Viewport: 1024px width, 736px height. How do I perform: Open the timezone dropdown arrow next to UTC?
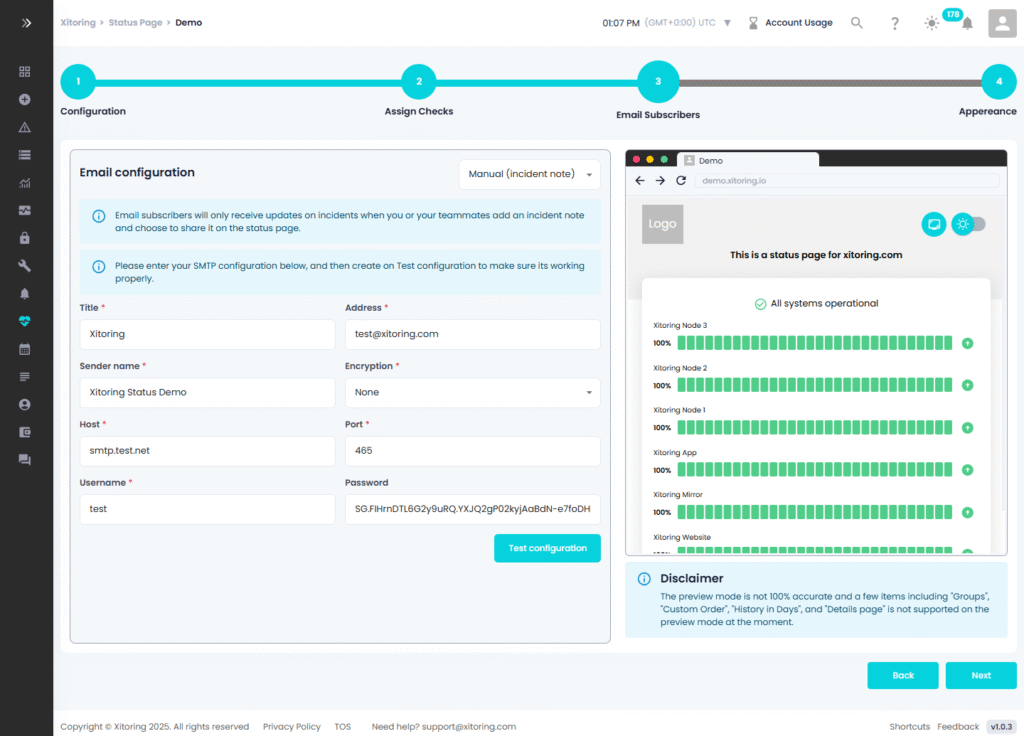[727, 24]
